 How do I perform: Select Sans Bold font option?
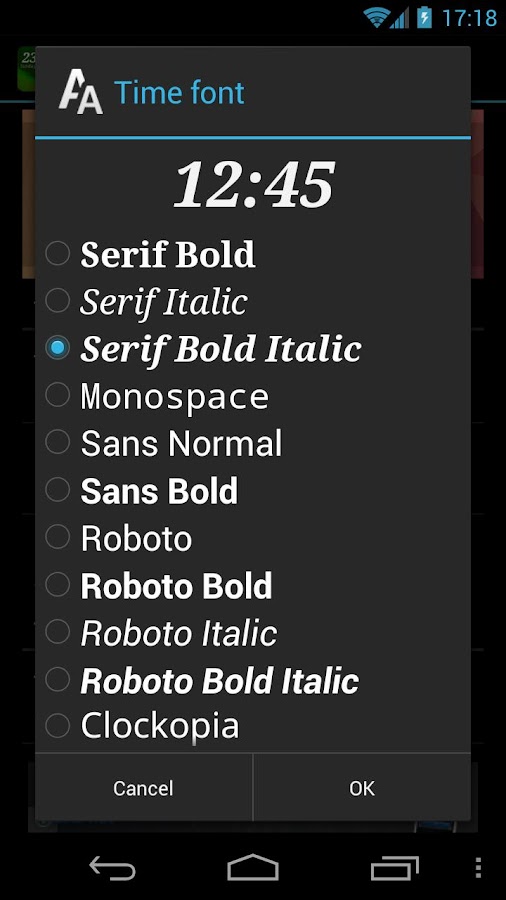tap(253, 491)
